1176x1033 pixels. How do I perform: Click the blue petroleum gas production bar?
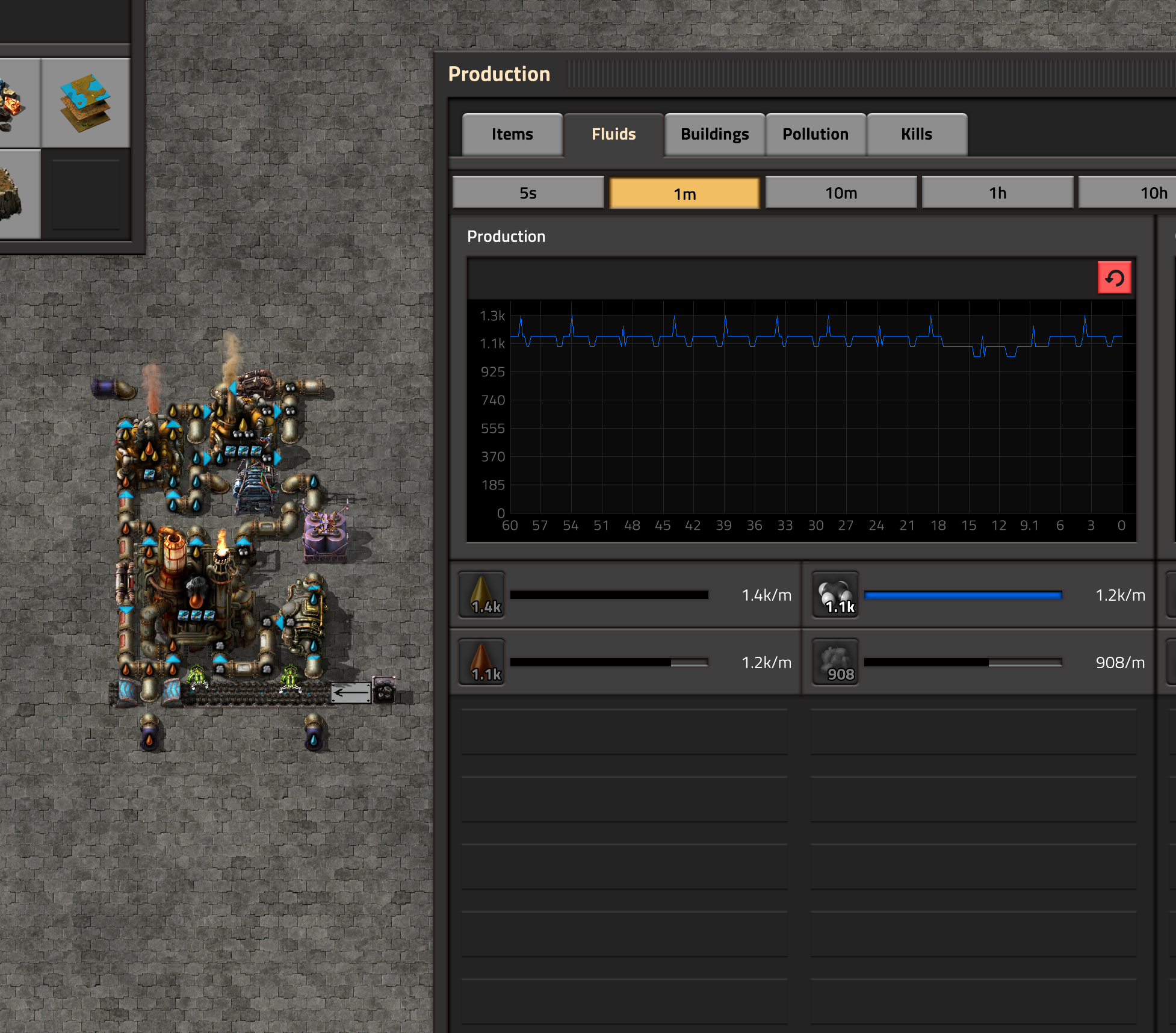[963, 595]
